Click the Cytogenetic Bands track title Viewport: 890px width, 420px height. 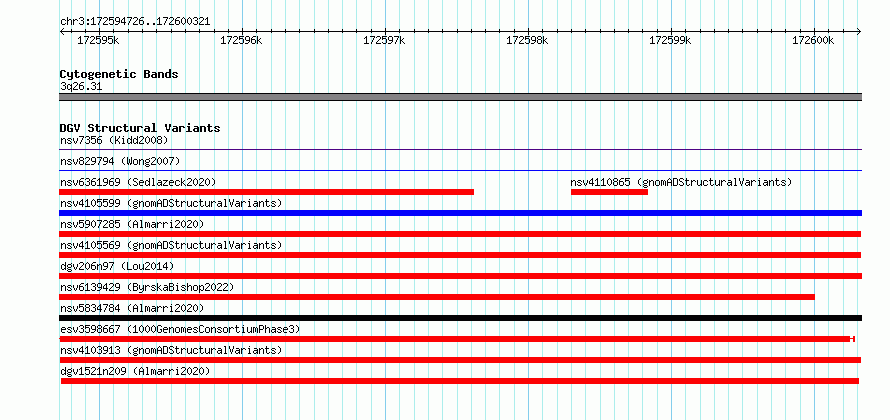point(119,74)
